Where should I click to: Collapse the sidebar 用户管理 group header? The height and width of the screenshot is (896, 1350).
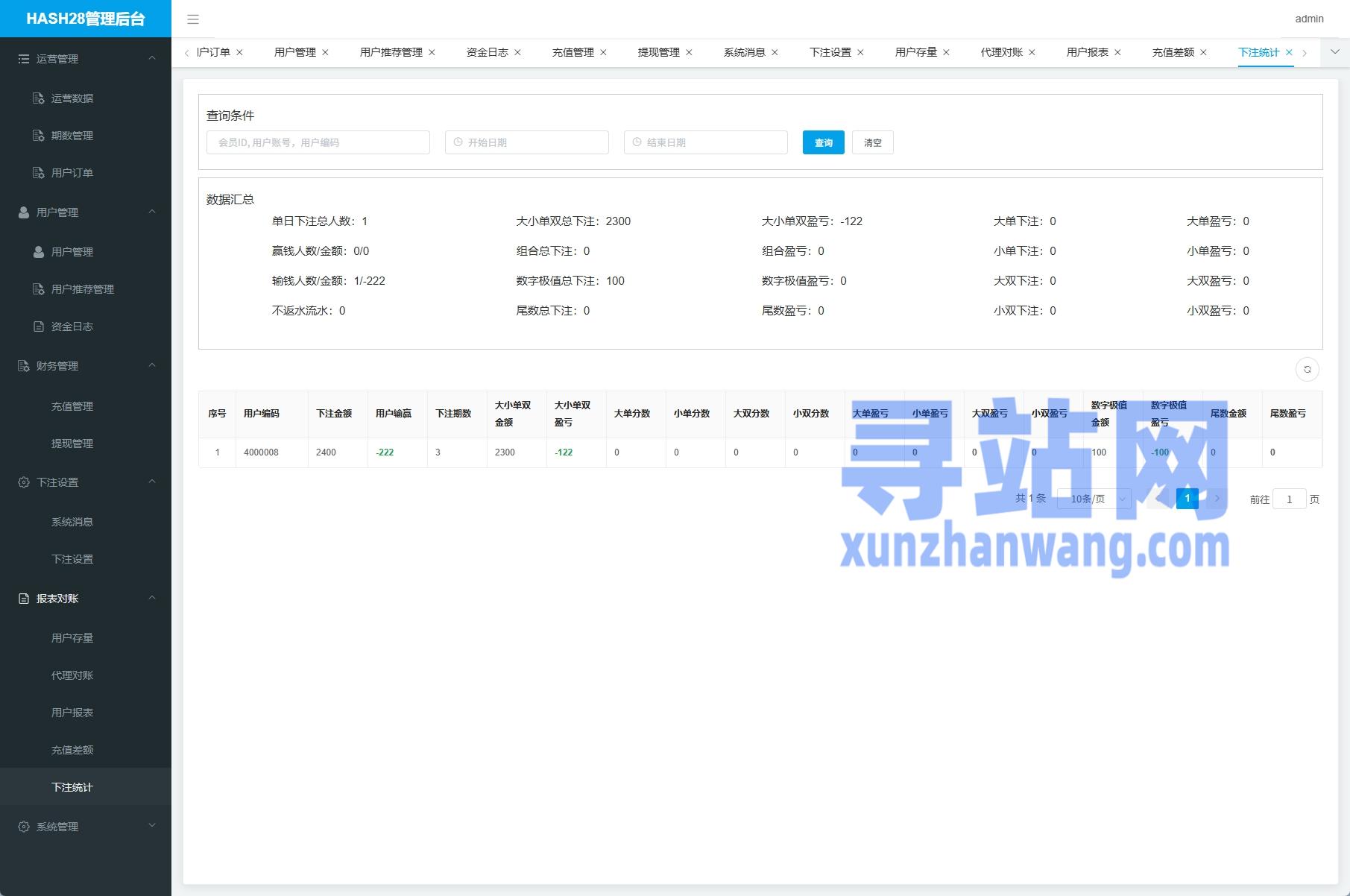[86, 212]
